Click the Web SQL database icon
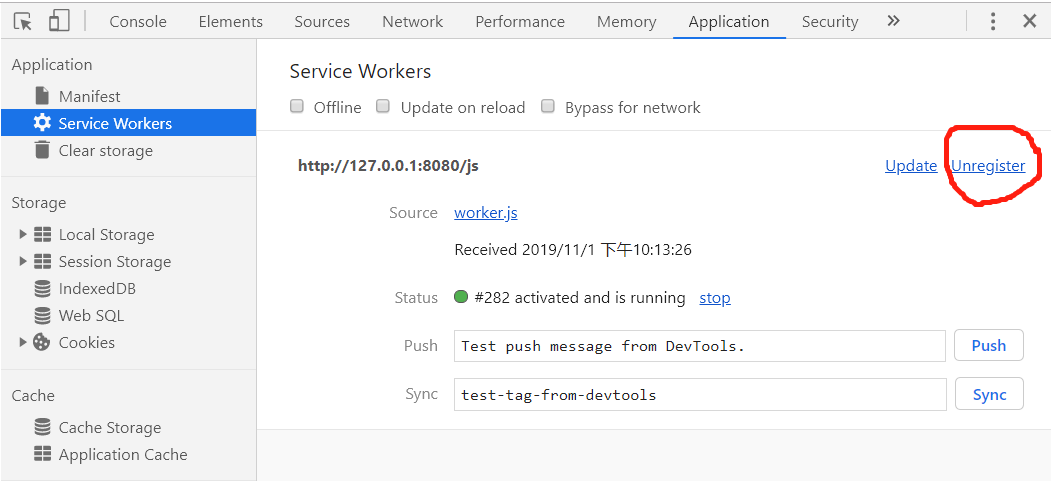This screenshot has height=481, width=1051. (x=42, y=316)
